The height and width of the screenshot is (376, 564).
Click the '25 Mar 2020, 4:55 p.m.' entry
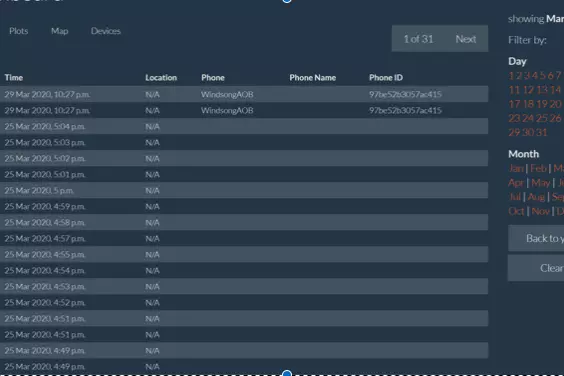click(45, 255)
